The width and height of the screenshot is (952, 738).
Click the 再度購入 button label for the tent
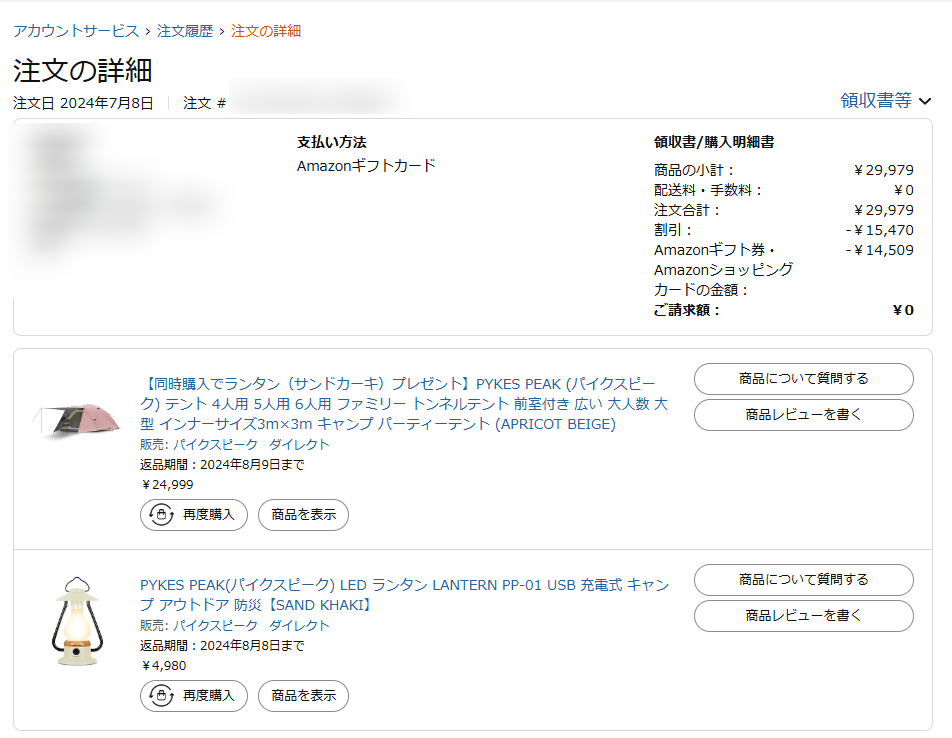(x=208, y=515)
